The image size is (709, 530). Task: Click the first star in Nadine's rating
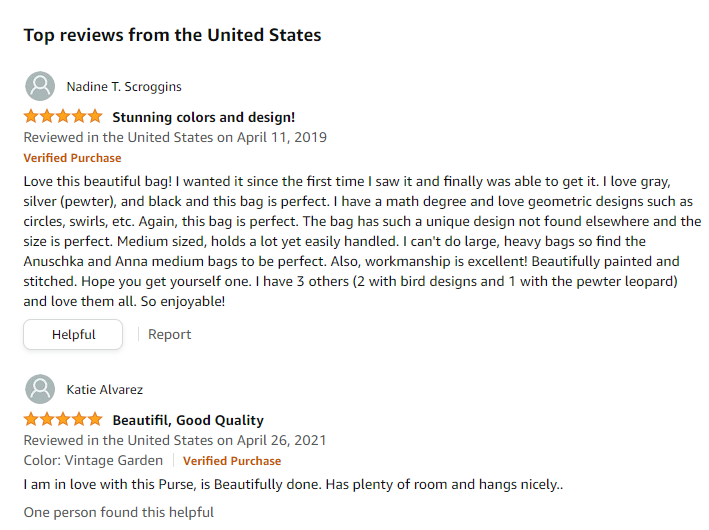coord(32,116)
